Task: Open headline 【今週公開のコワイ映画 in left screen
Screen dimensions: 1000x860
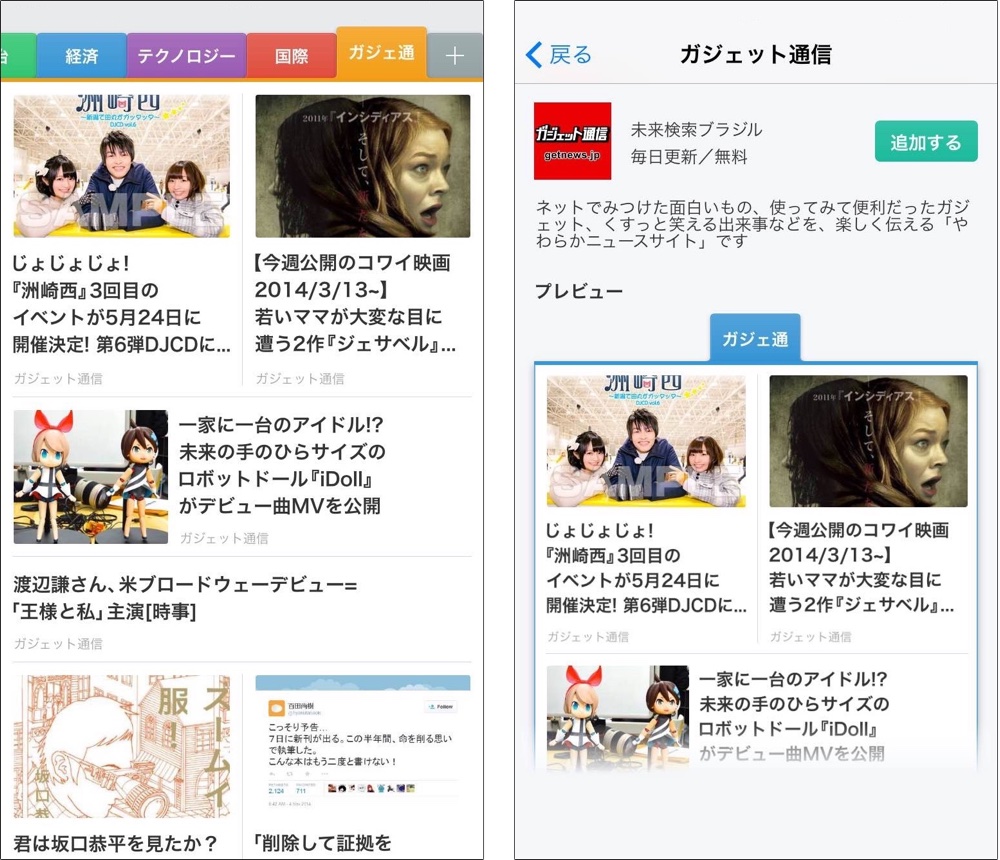Action: pos(355,304)
